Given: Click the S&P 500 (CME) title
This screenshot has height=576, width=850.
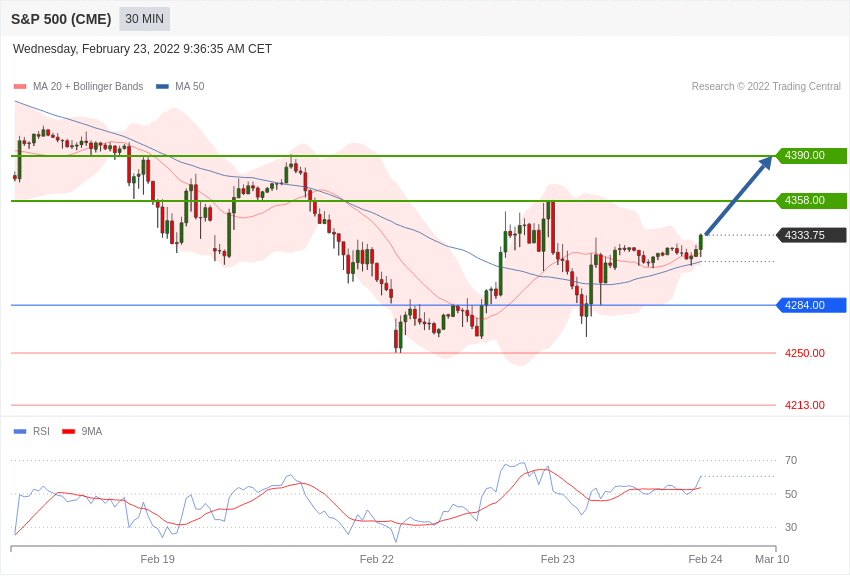Looking at the screenshot, I should pyautogui.click(x=61, y=19).
